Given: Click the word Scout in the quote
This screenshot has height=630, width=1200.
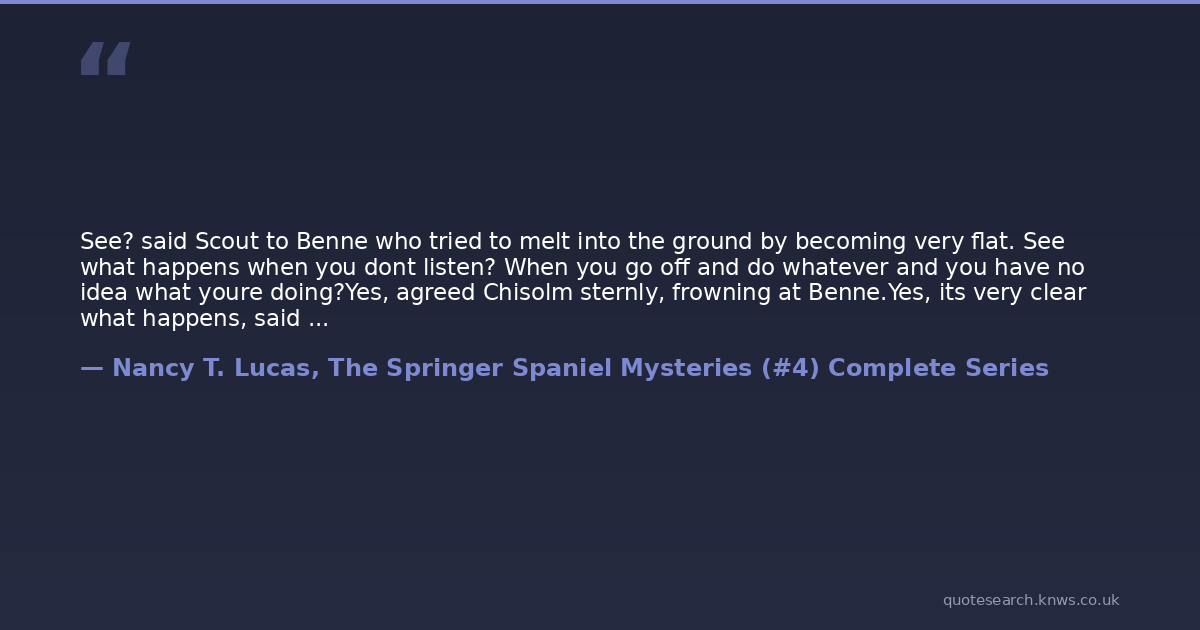Looking at the screenshot, I should (226, 242).
